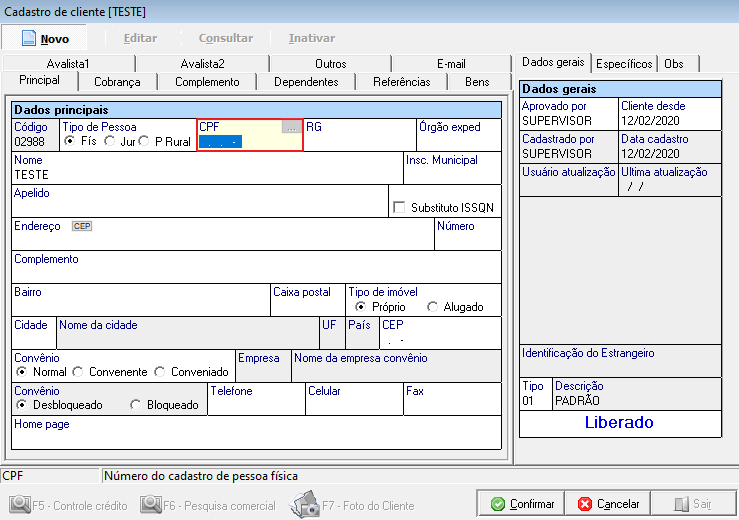Set convênio status to Bloqueado
Screen dimensions: 739x520
[137, 405]
